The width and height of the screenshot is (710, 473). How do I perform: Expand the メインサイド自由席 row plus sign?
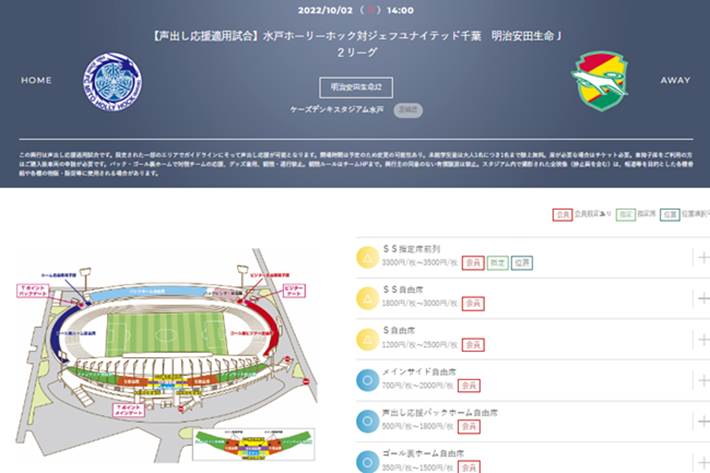pyautogui.click(x=704, y=380)
